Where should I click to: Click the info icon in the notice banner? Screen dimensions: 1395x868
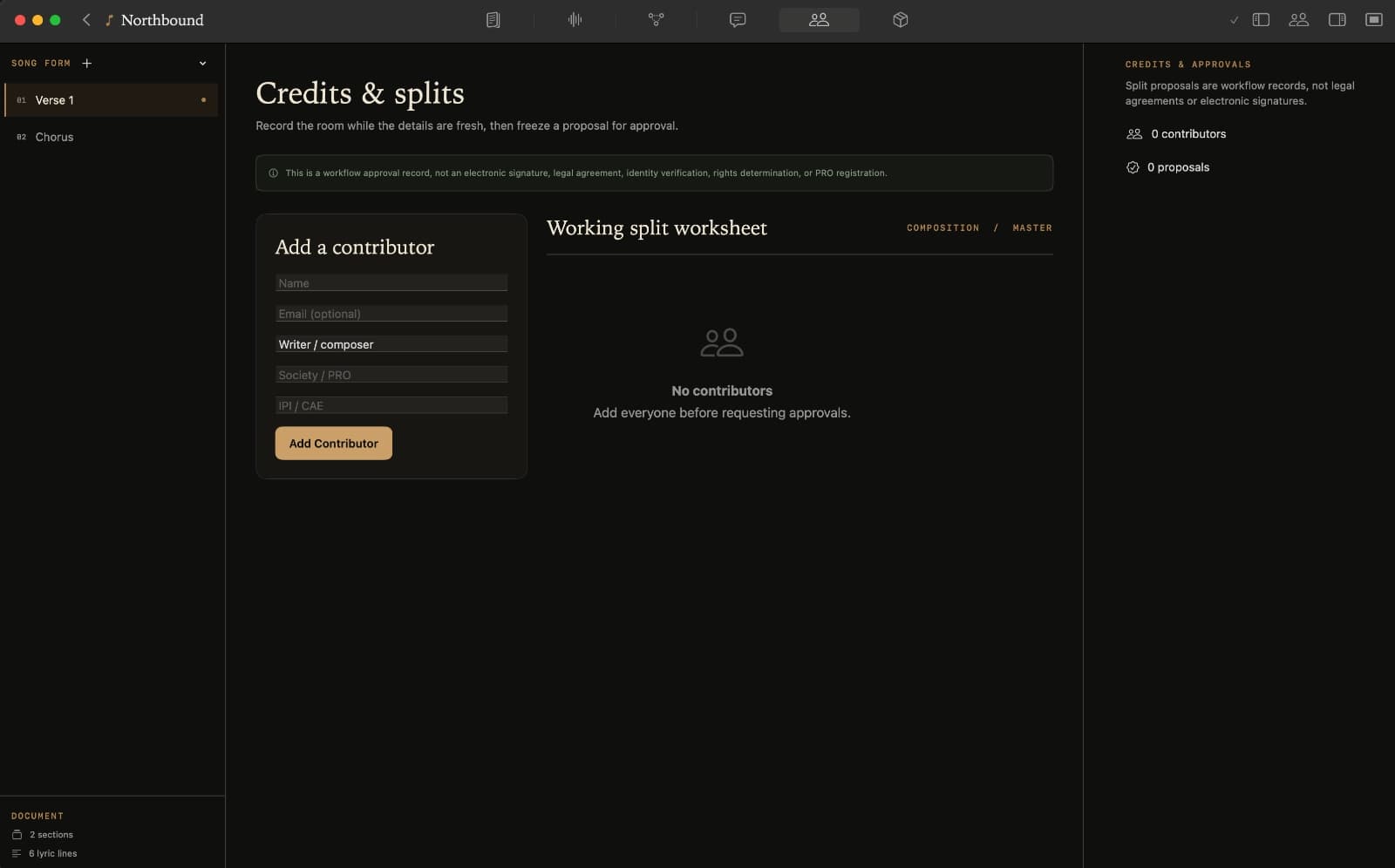(273, 173)
